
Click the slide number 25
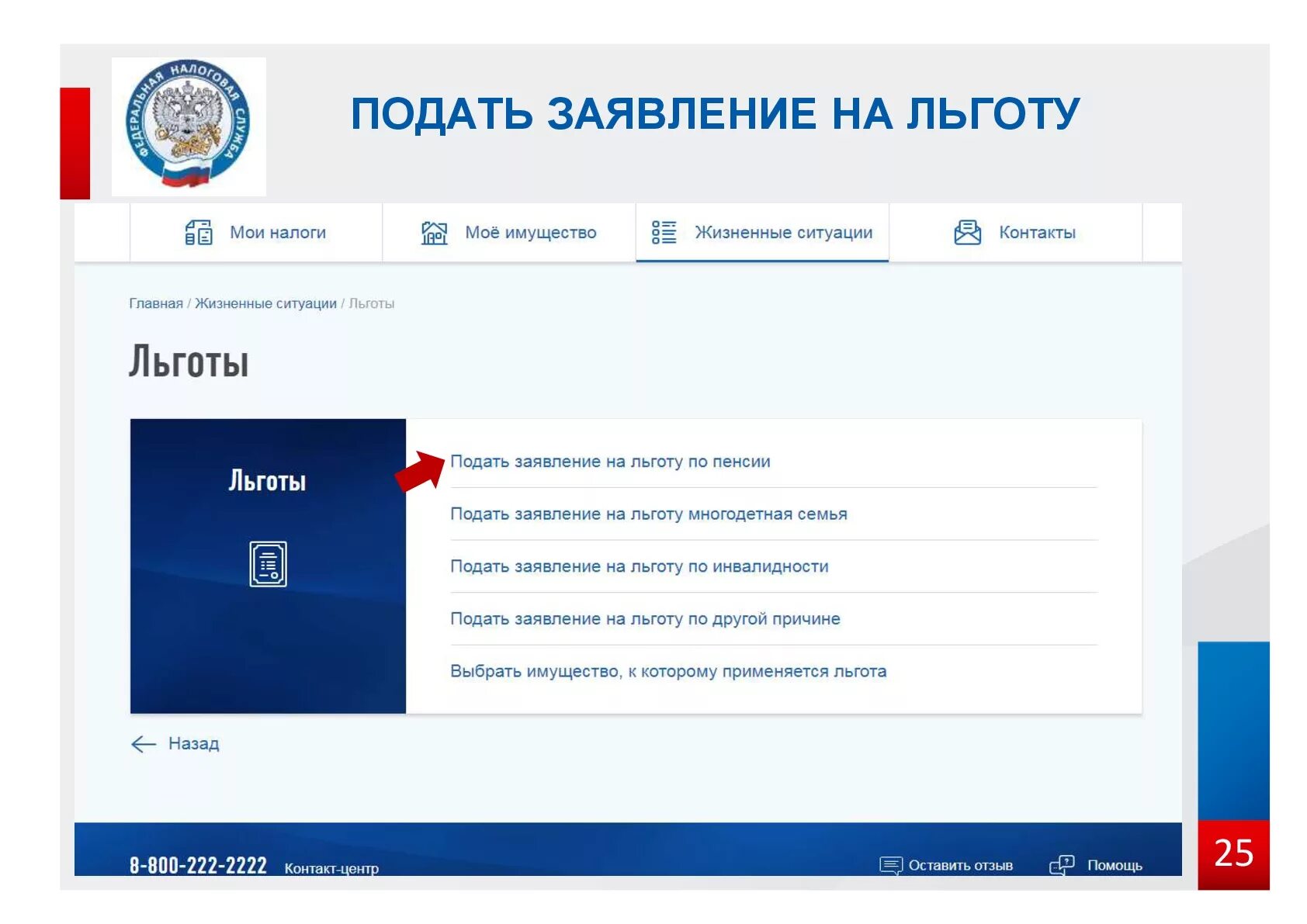(1233, 853)
